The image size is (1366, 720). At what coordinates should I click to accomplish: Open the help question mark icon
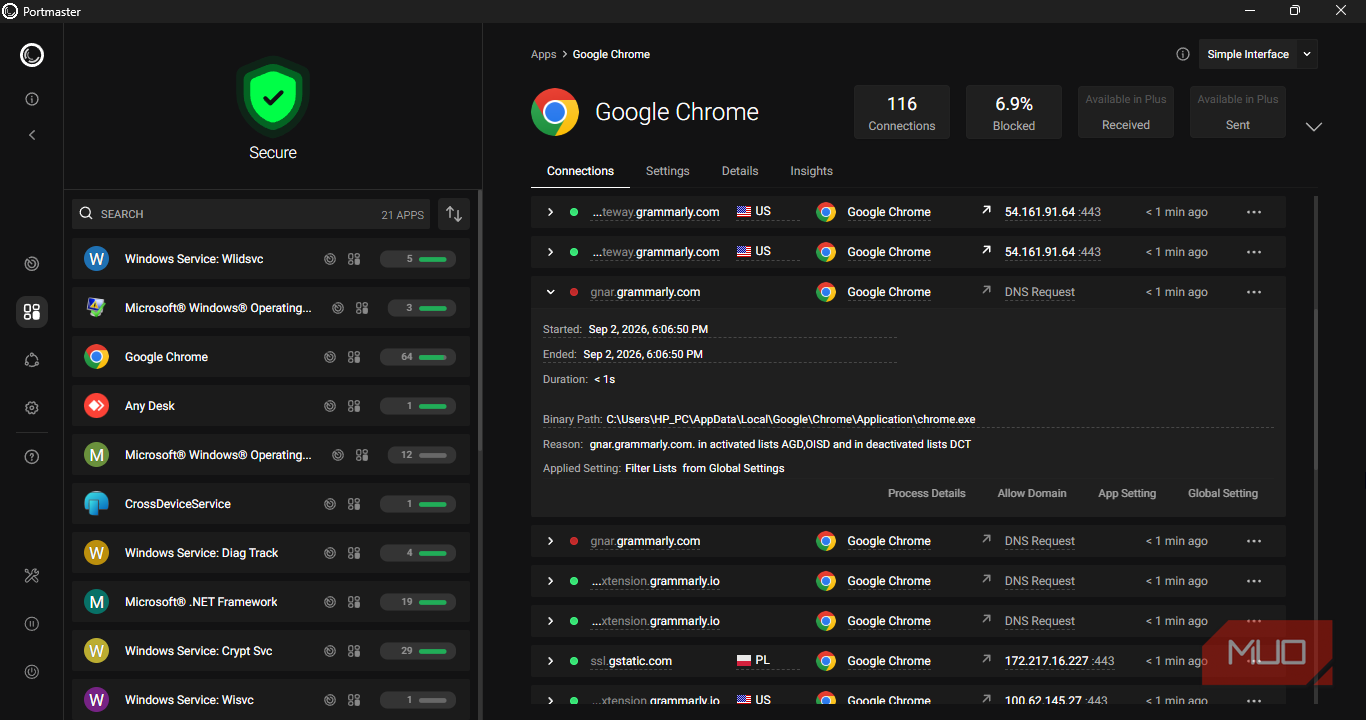[31, 457]
